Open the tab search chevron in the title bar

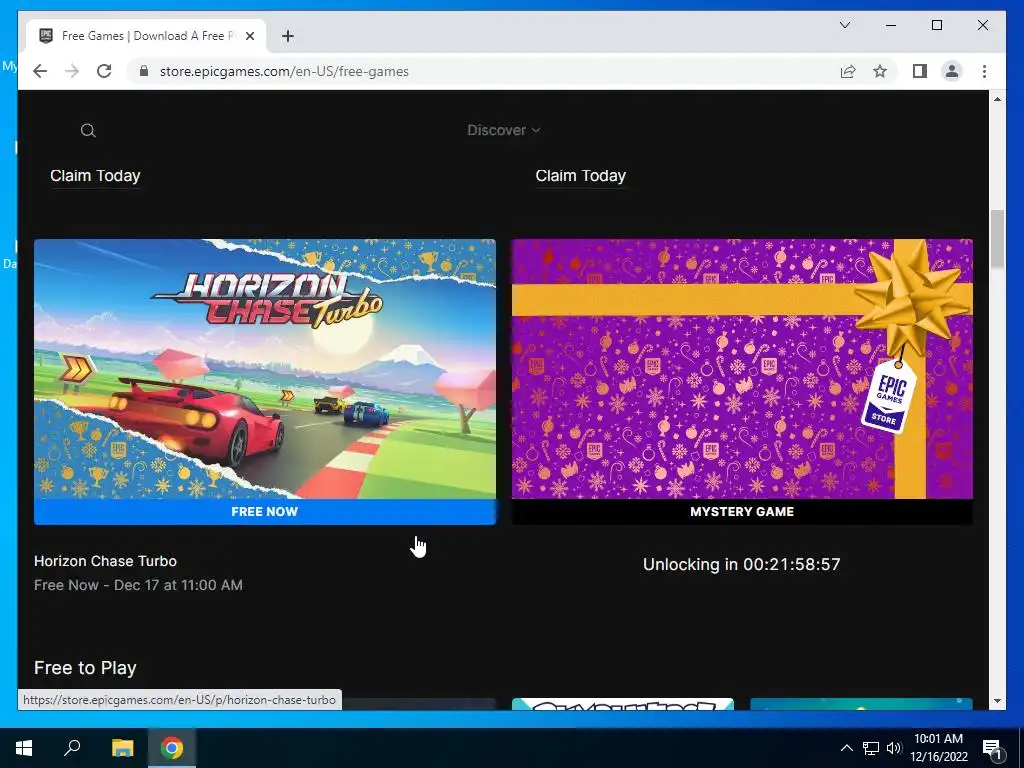click(844, 25)
